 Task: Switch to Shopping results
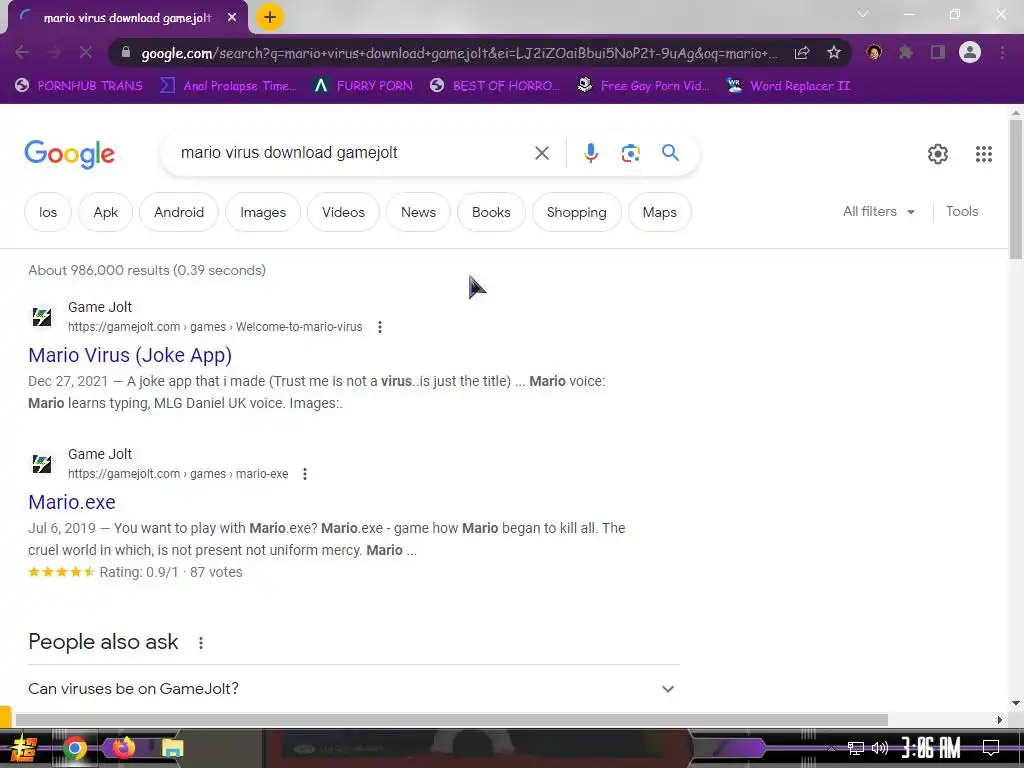(x=576, y=212)
